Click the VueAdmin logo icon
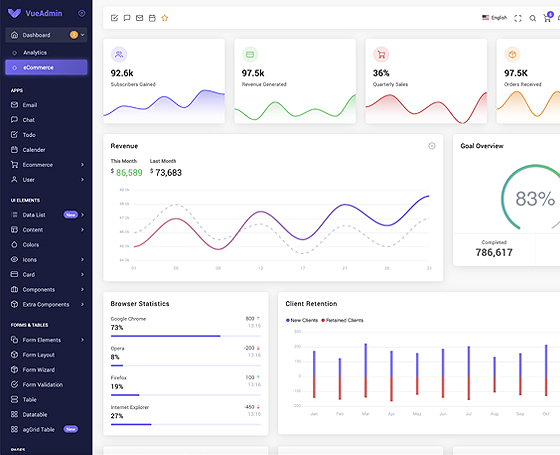This screenshot has height=455, width=560. (14, 13)
